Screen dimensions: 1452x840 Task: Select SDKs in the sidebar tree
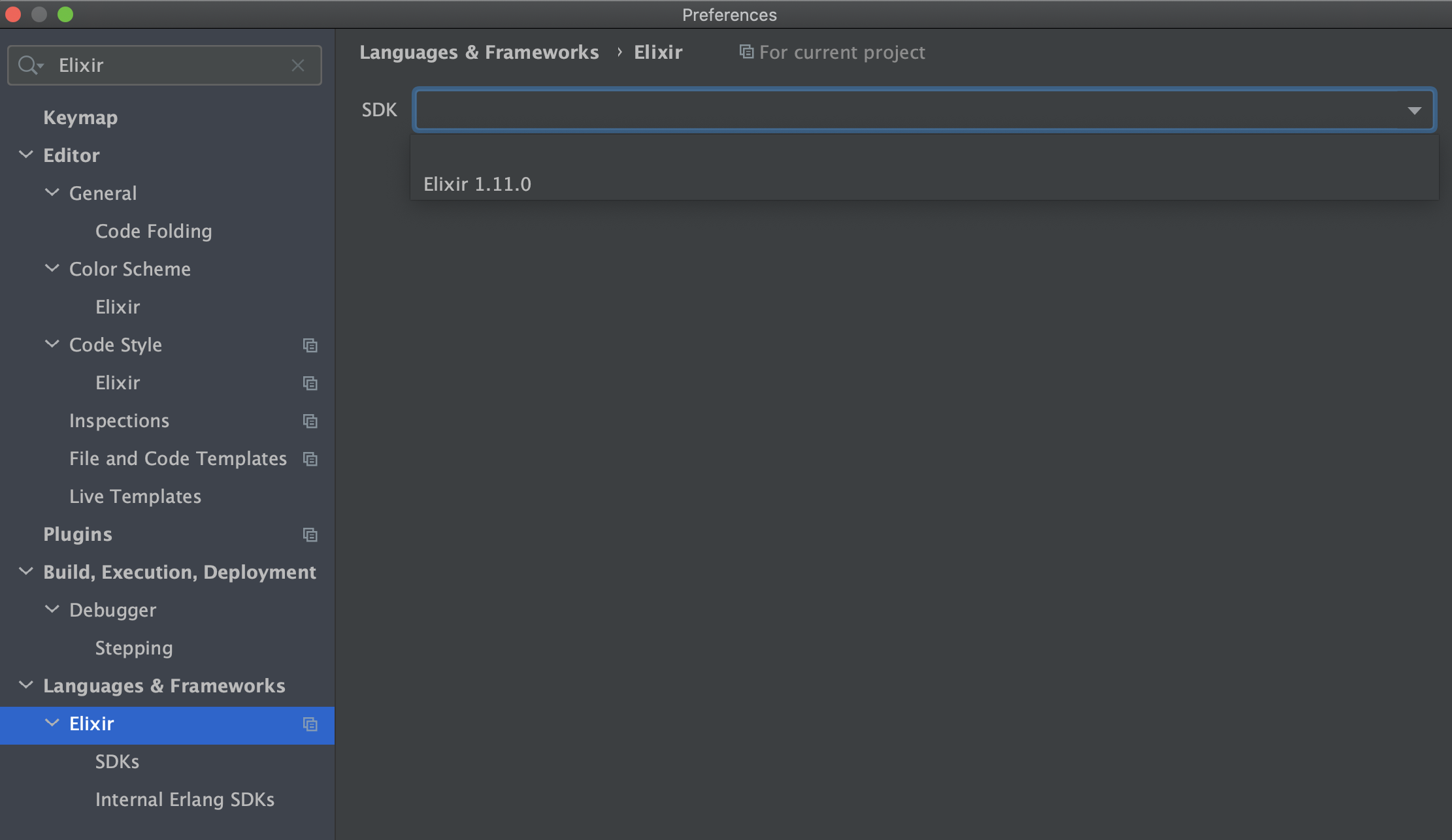117,761
